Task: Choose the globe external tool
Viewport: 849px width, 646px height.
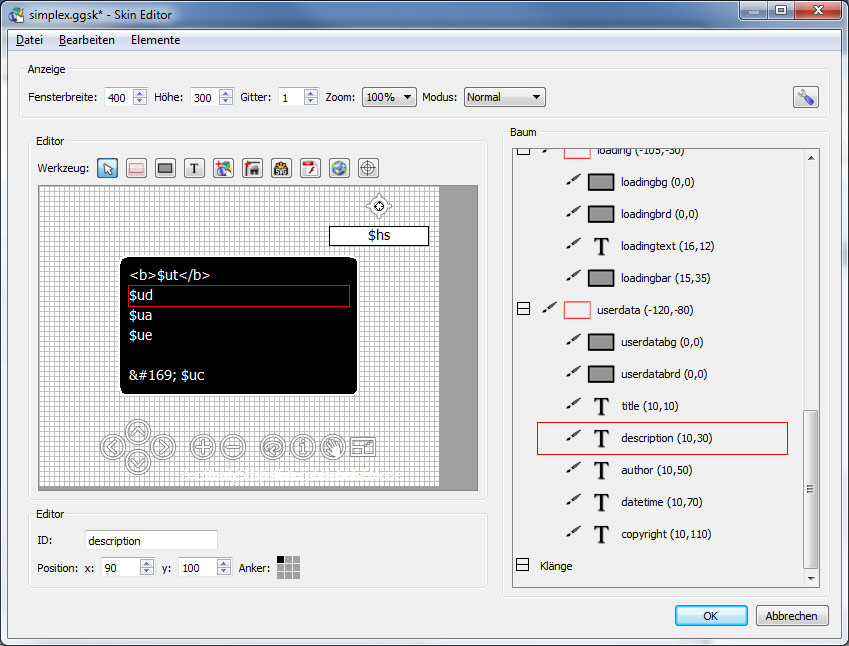Action: point(340,168)
